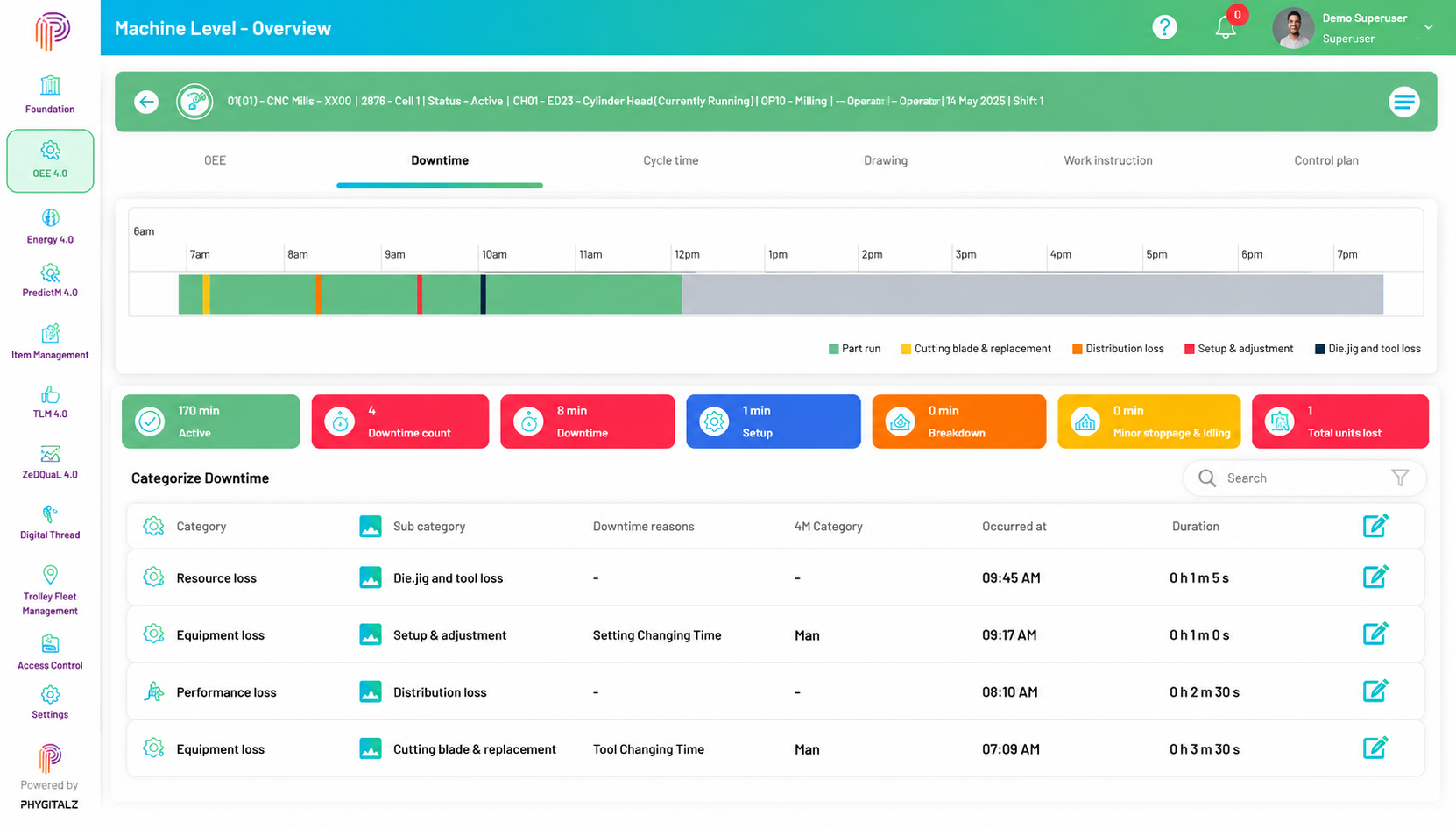Viewport: 1456px width, 829px height.
Task: Expand the Demo Superuser account dropdown
Action: 1429,27
